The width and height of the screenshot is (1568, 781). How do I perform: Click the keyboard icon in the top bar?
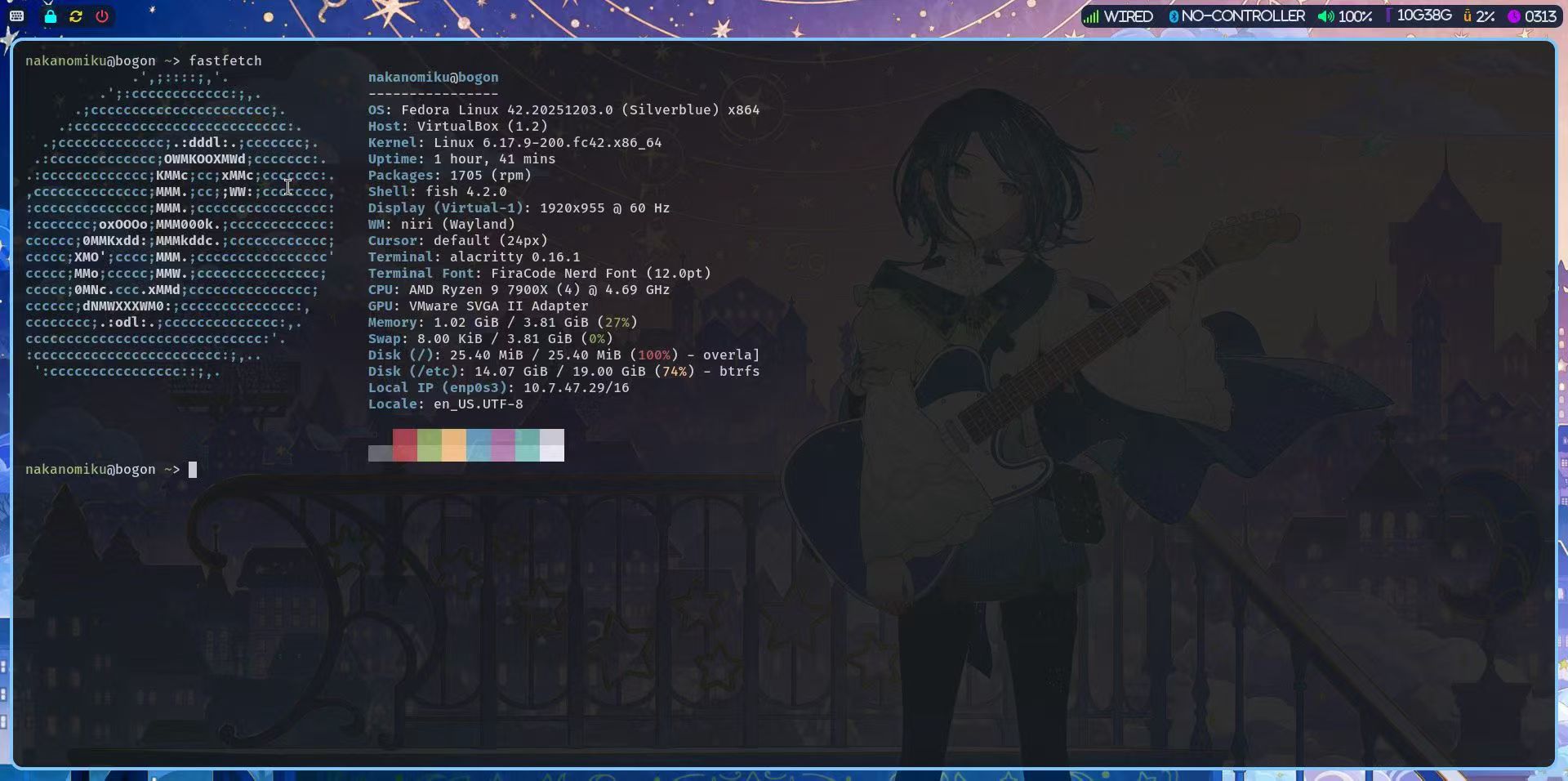click(16, 16)
